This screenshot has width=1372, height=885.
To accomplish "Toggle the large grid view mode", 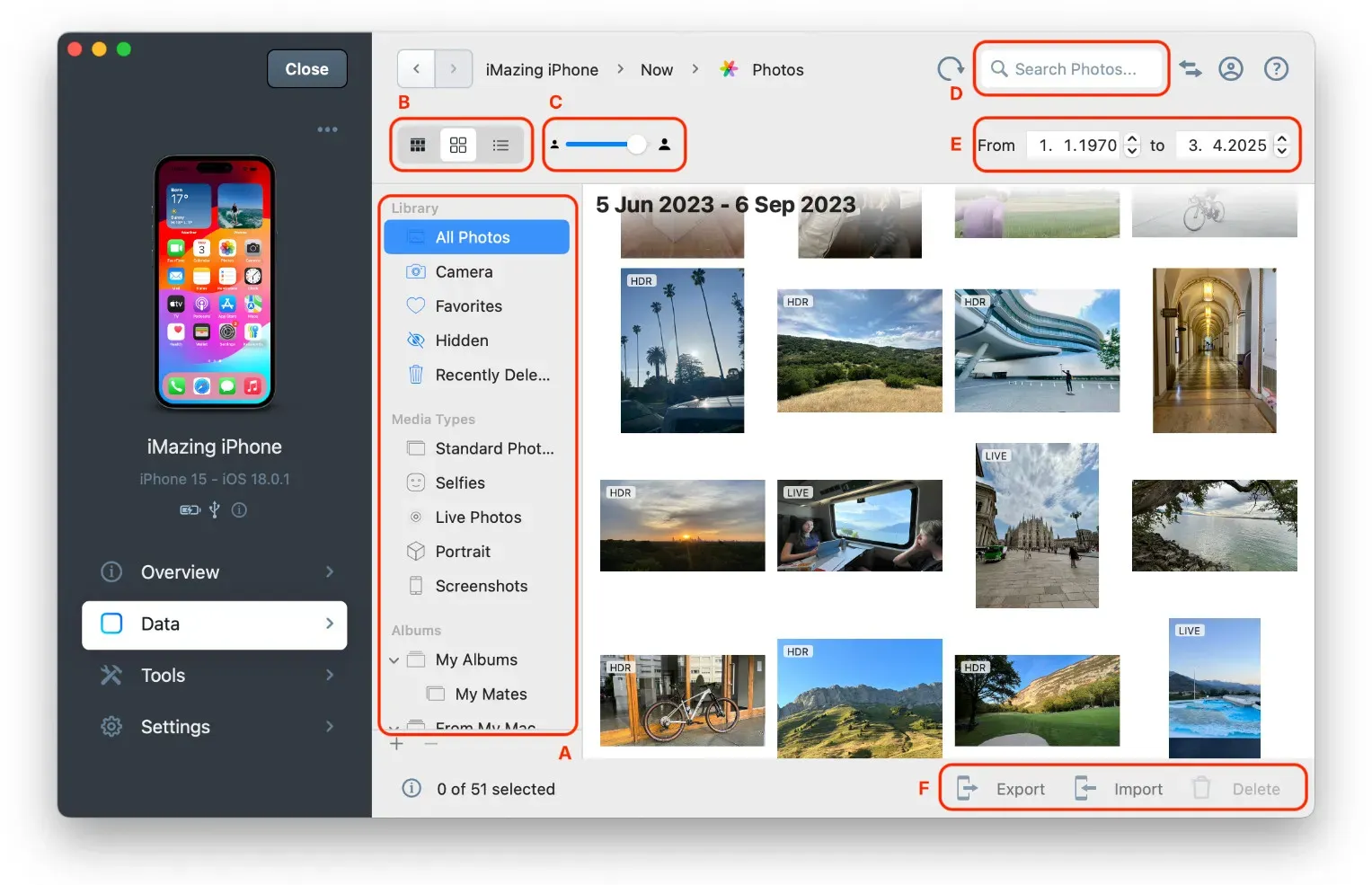I will [x=458, y=144].
